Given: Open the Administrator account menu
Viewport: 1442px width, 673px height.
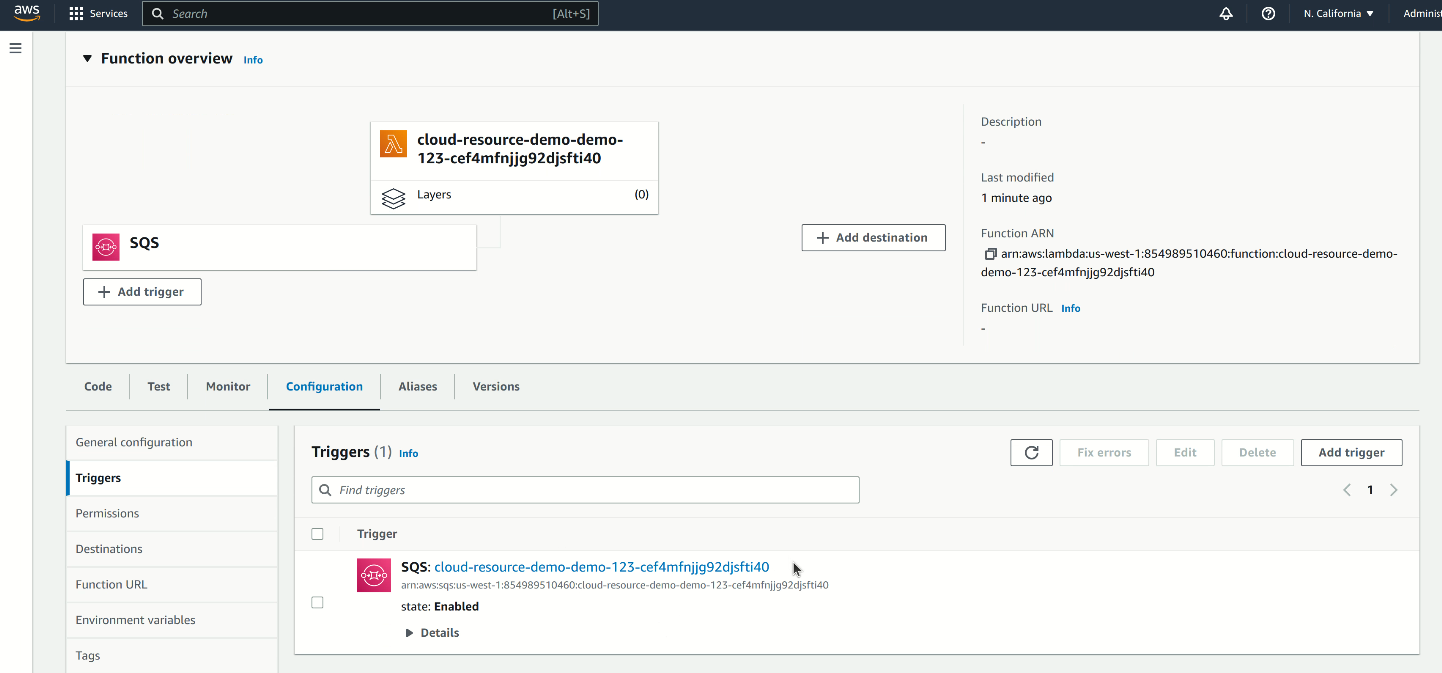Looking at the screenshot, I should [1421, 14].
